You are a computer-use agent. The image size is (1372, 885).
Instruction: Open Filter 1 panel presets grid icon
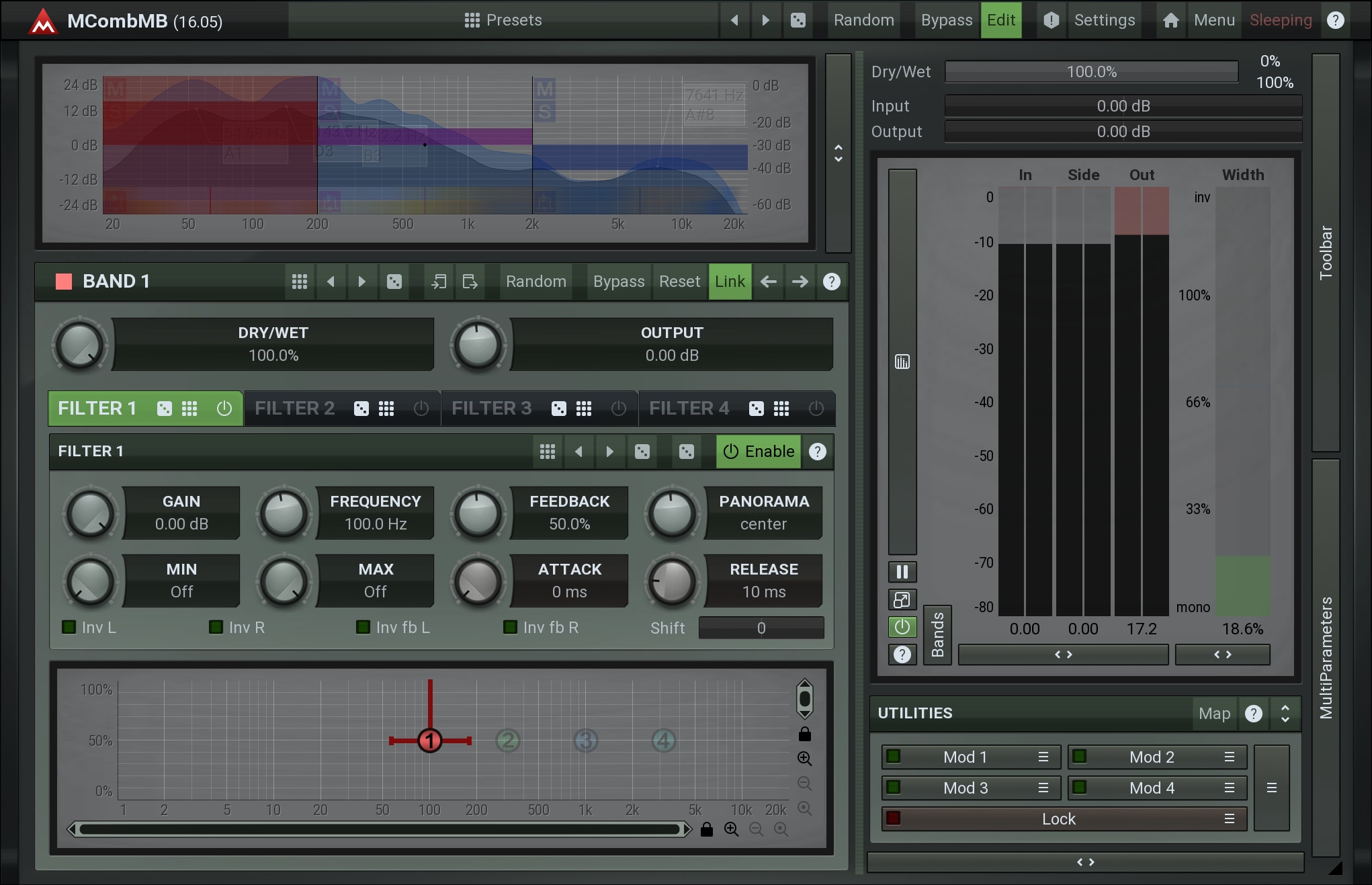[548, 452]
